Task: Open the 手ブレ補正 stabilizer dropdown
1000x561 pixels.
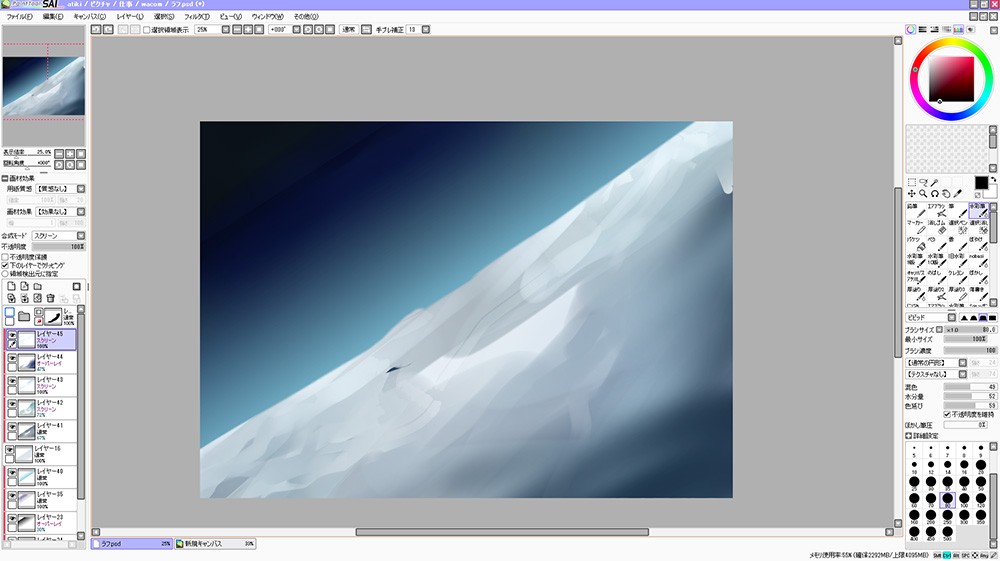Action: [x=426, y=29]
